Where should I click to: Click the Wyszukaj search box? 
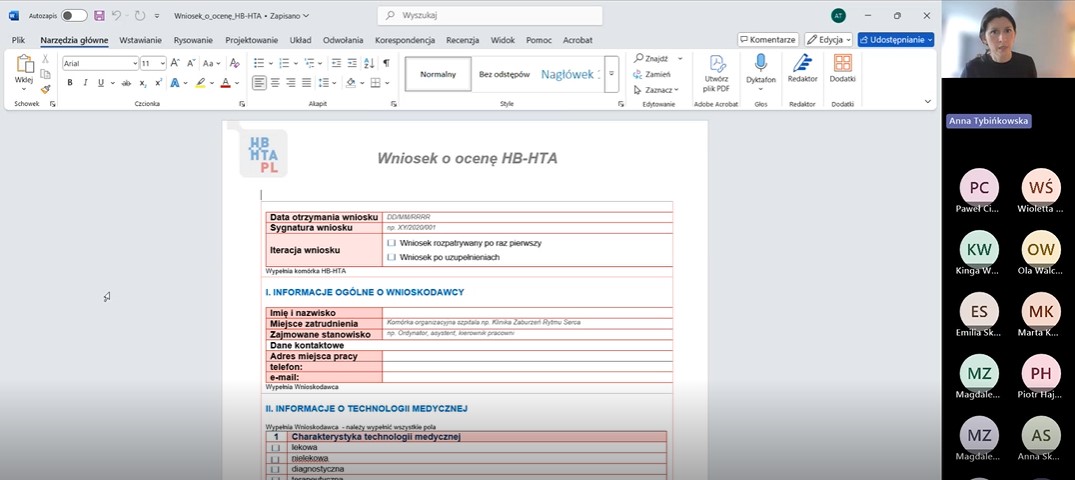click(490, 15)
